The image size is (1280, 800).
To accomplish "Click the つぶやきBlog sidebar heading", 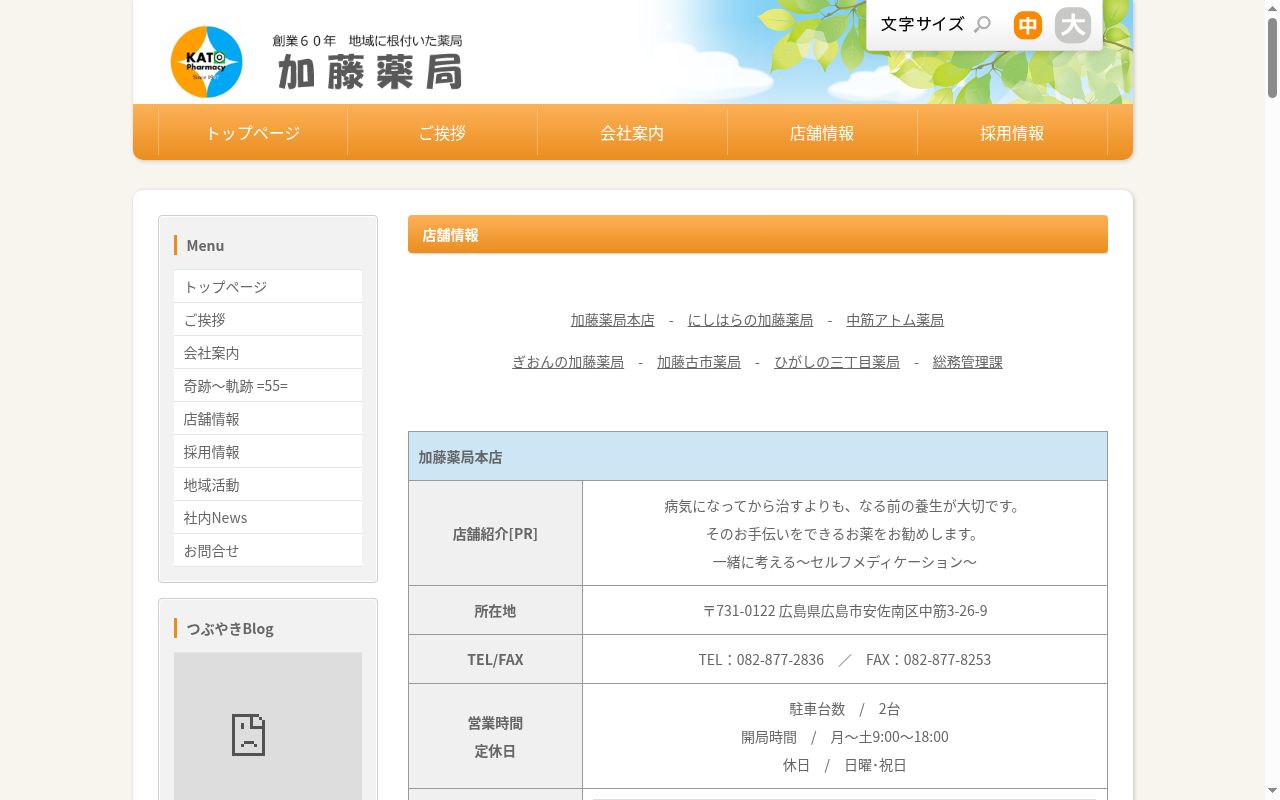I will [230, 628].
